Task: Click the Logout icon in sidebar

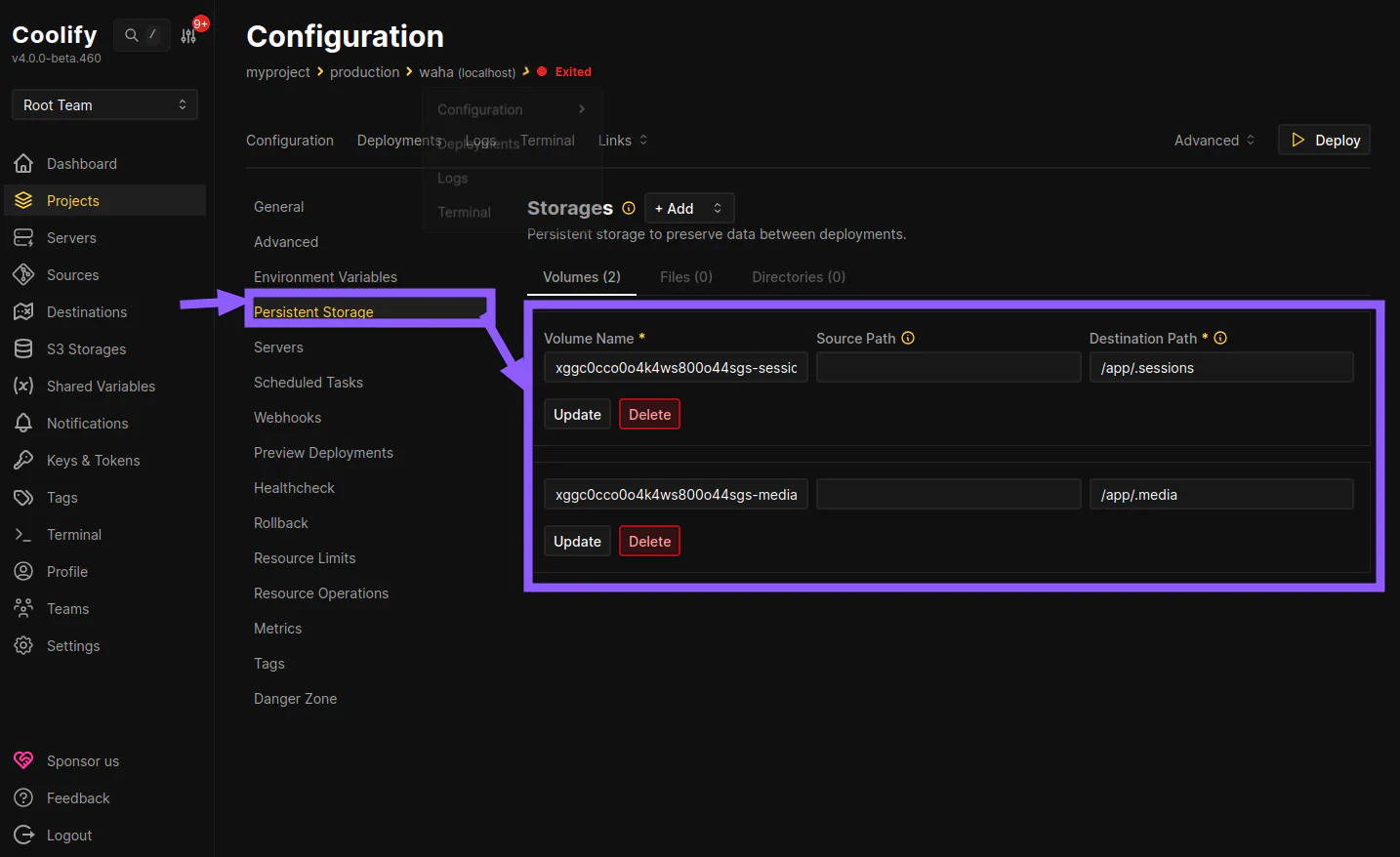Action: (23, 836)
